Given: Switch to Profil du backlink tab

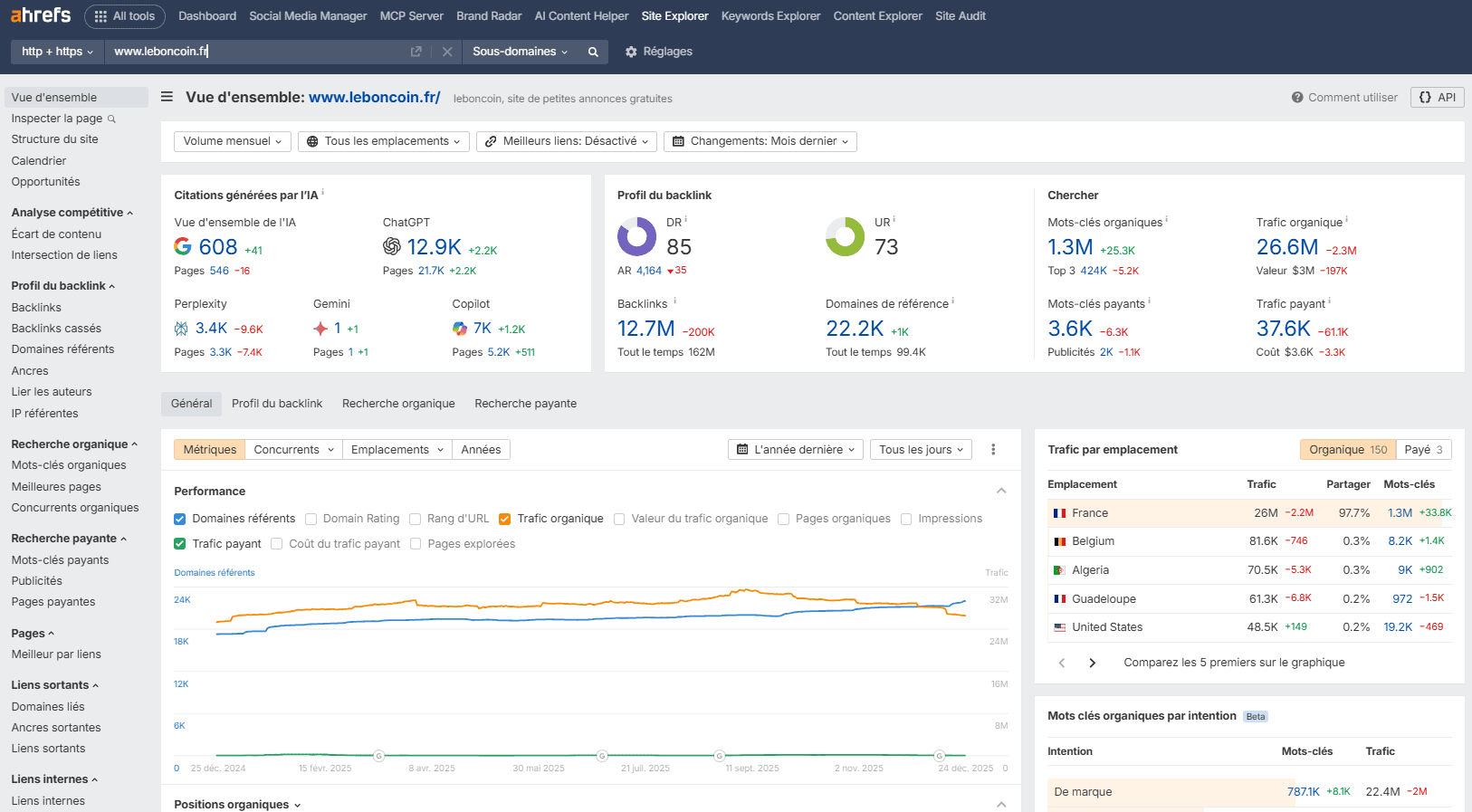Looking at the screenshot, I should click(277, 404).
